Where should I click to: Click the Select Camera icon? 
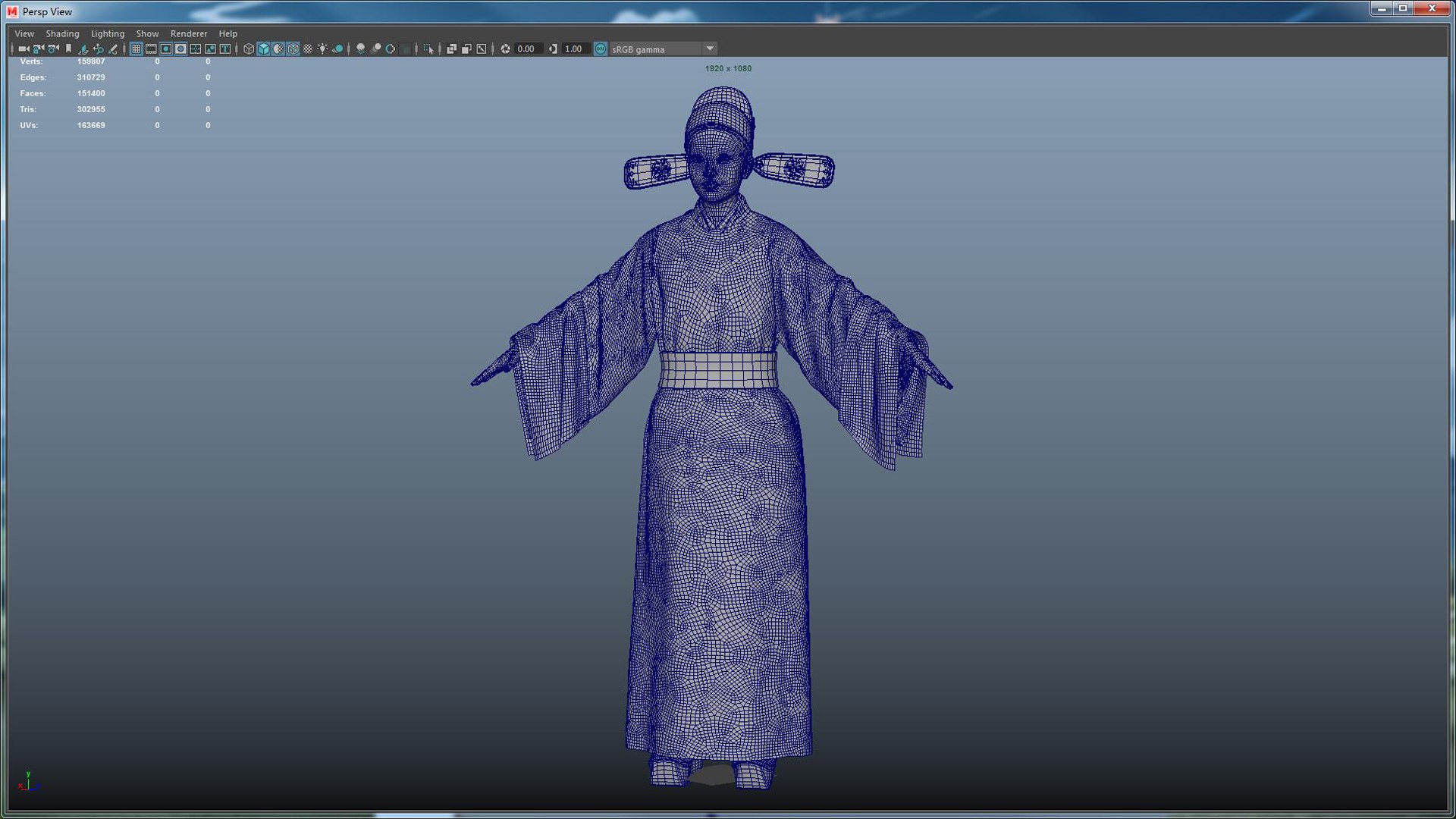[x=24, y=49]
